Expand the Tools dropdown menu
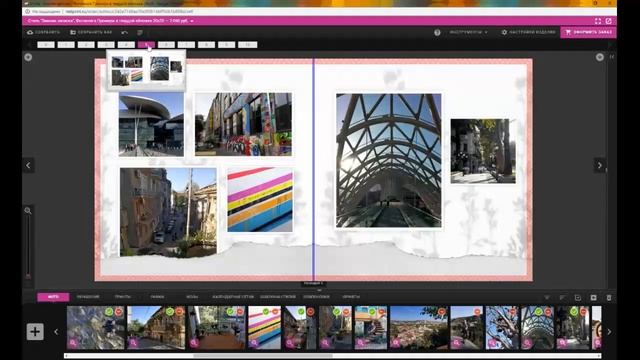 468,32
